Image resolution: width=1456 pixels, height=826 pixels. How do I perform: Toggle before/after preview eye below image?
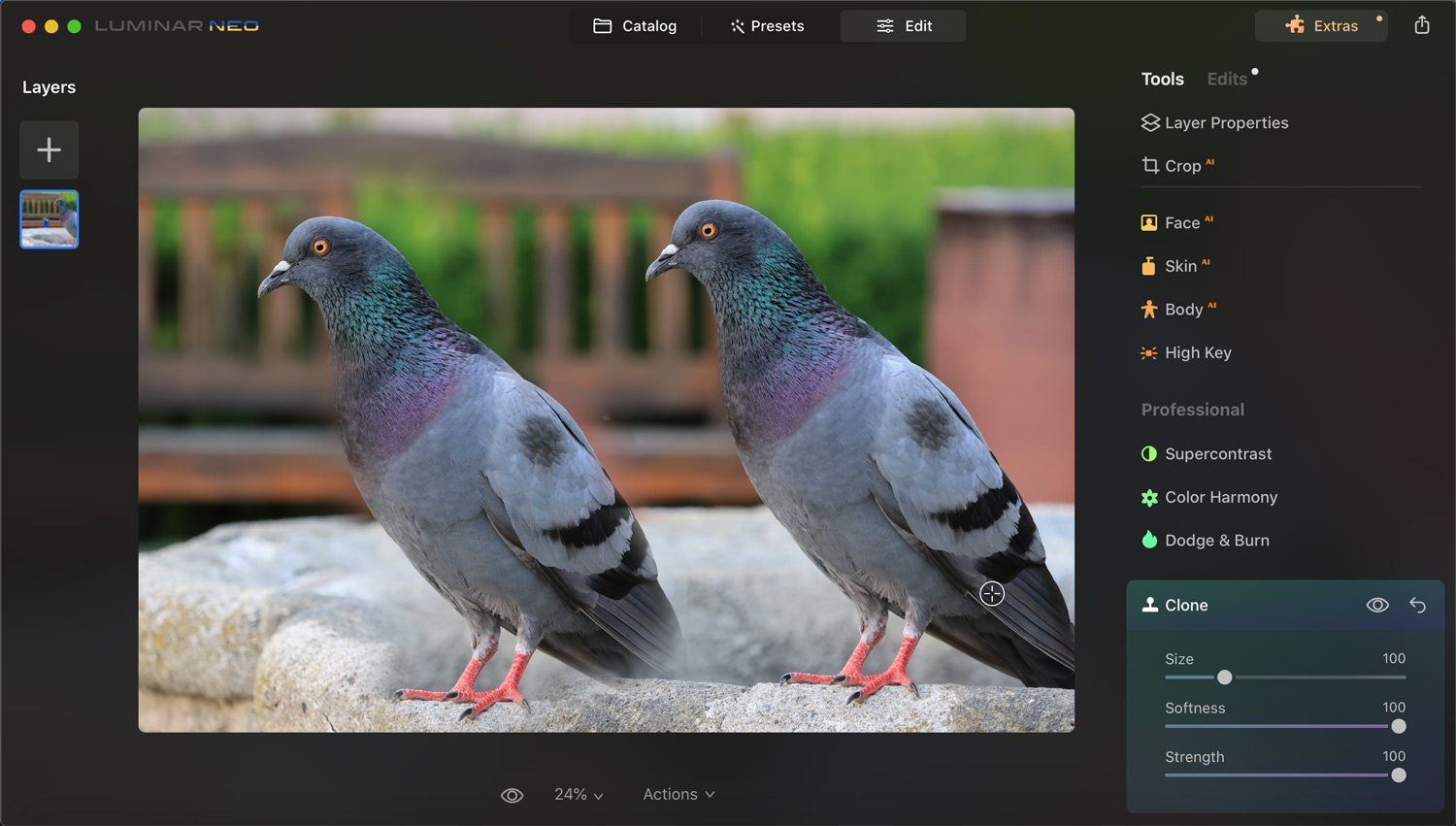pyautogui.click(x=512, y=795)
